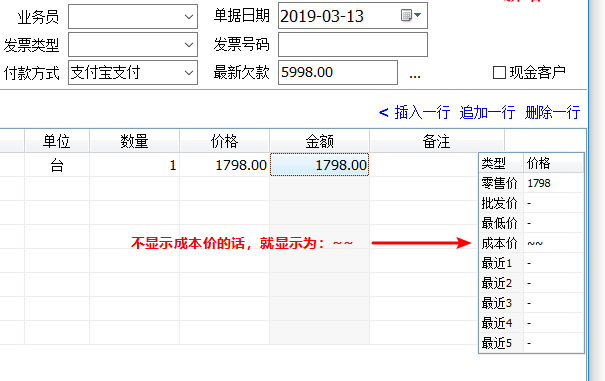Click the 零售价 value 1798

click(x=539, y=183)
